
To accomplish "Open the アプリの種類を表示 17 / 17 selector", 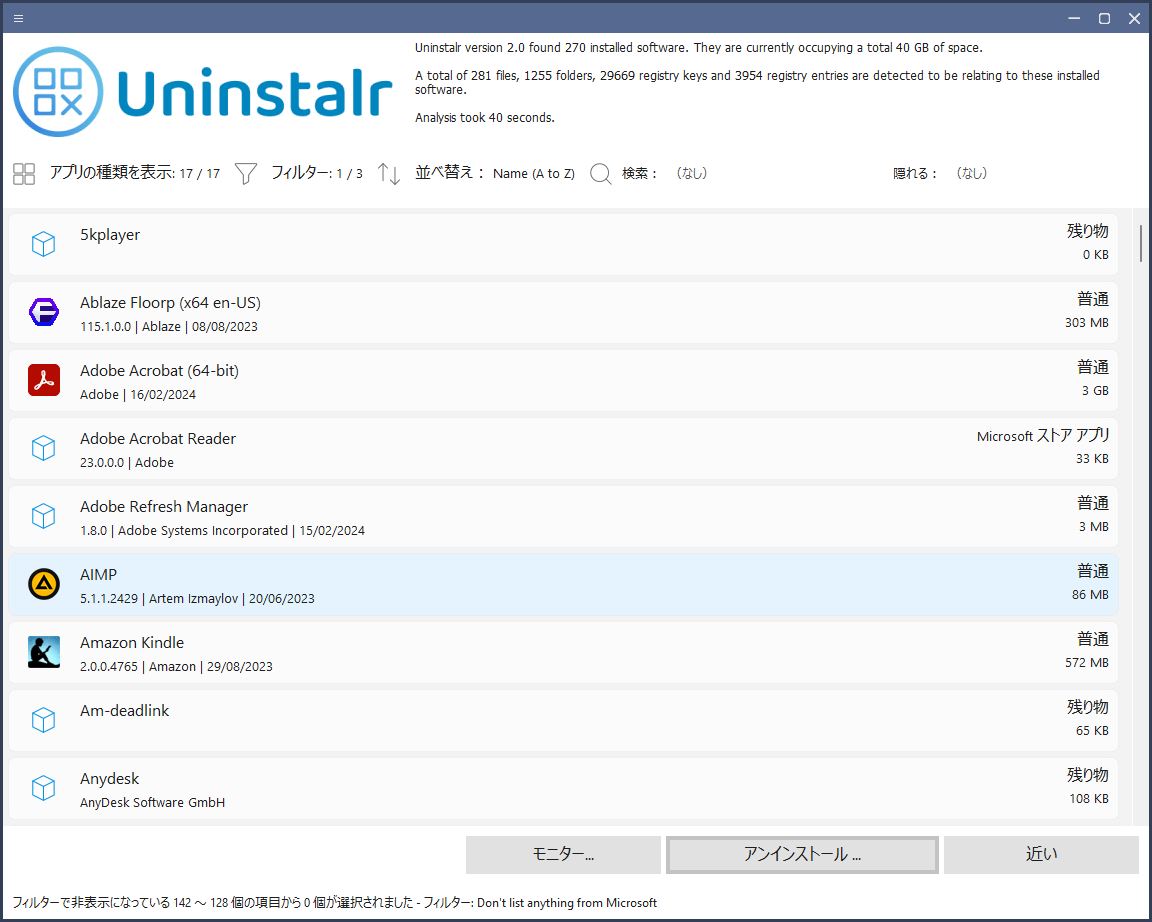I will 134,173.
